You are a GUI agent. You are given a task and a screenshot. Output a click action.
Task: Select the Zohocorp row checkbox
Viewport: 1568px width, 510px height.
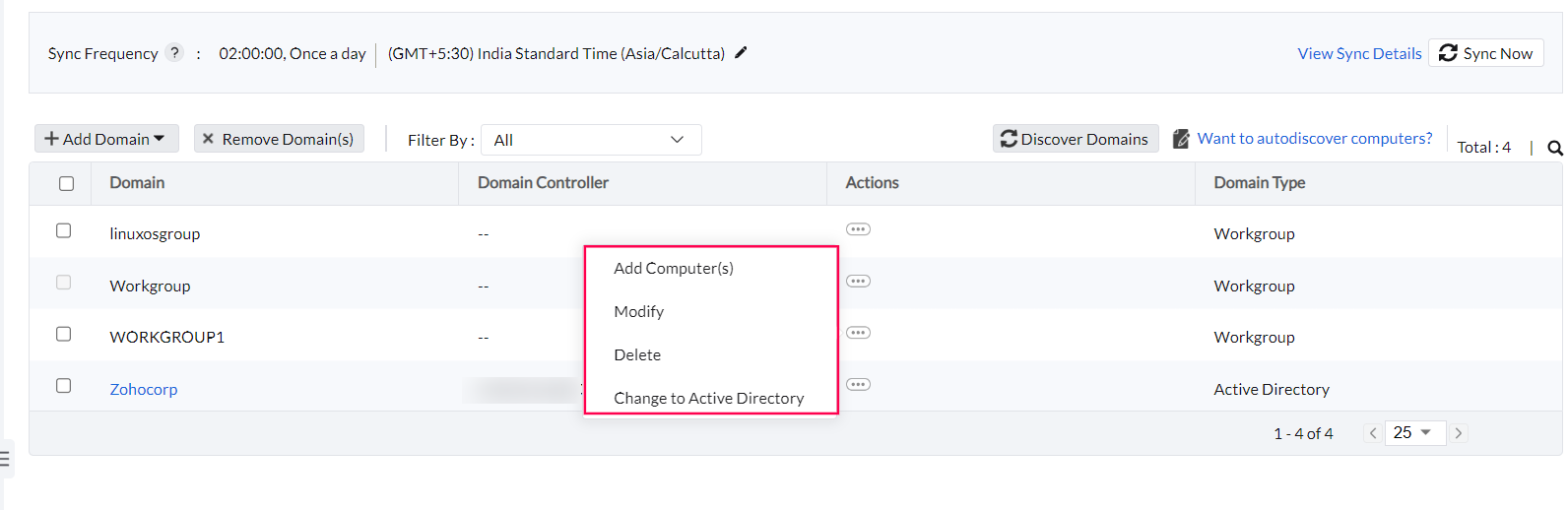click(64, 386)
